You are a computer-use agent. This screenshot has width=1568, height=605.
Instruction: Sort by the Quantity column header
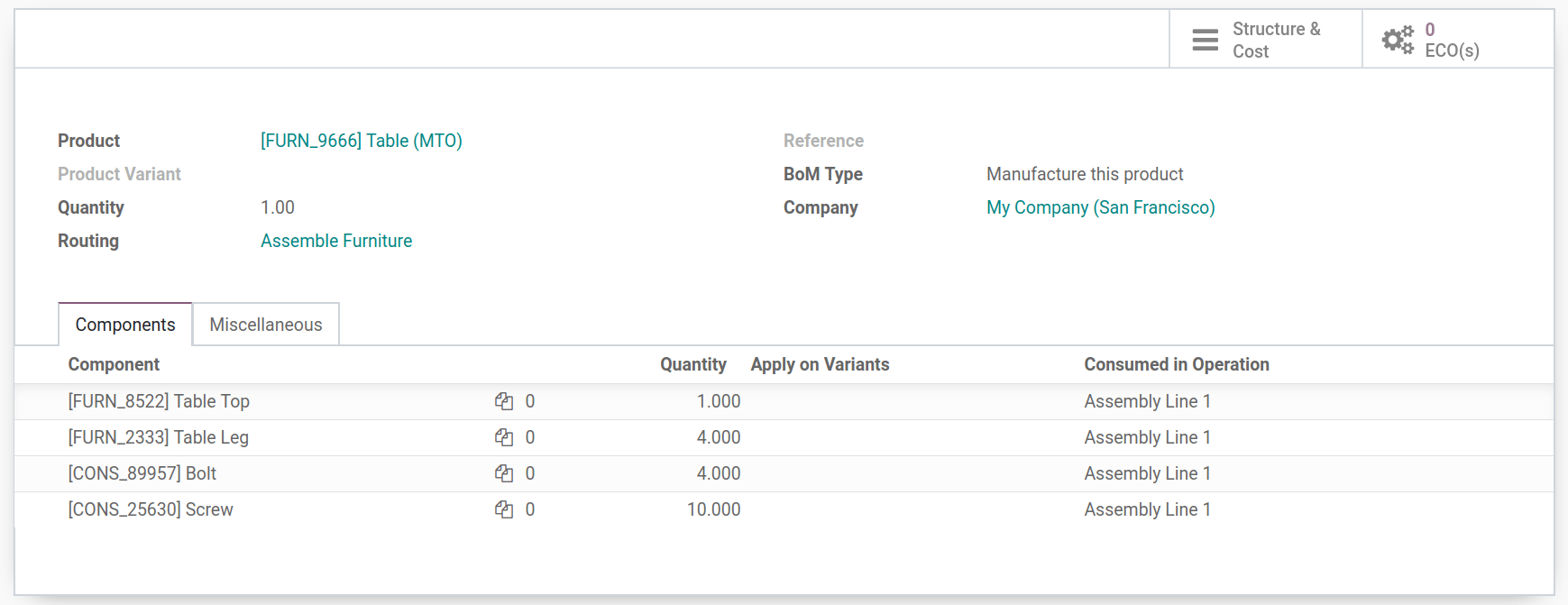[693, 364]
